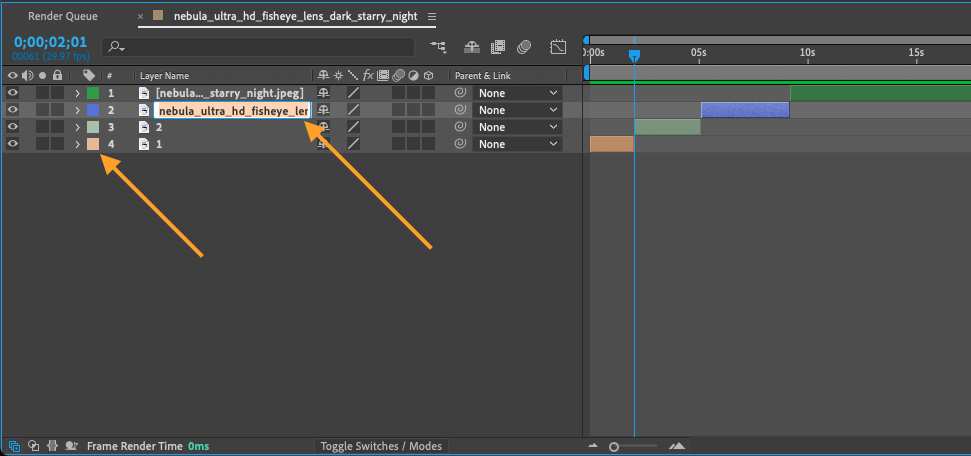Screen dimensions: 971x456
Task: Toggle the quality switch on layer 2
Action: [353, 110]
